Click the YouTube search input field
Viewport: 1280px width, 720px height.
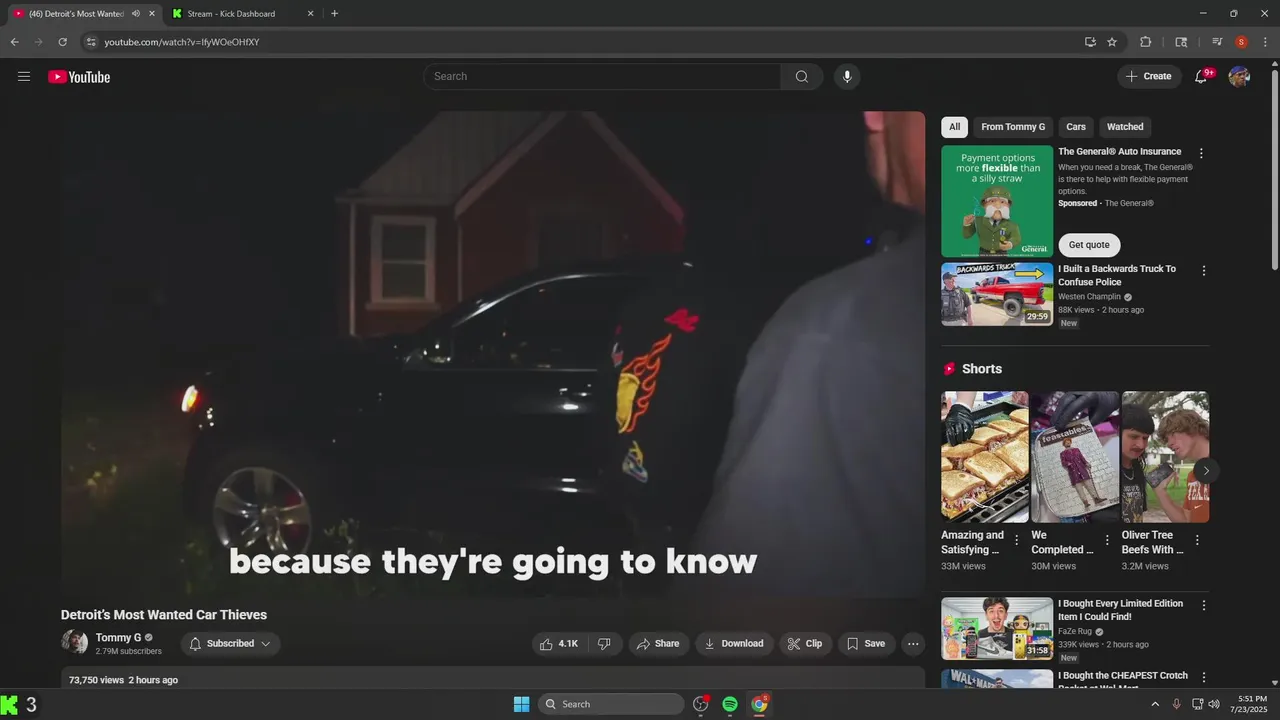602,77
